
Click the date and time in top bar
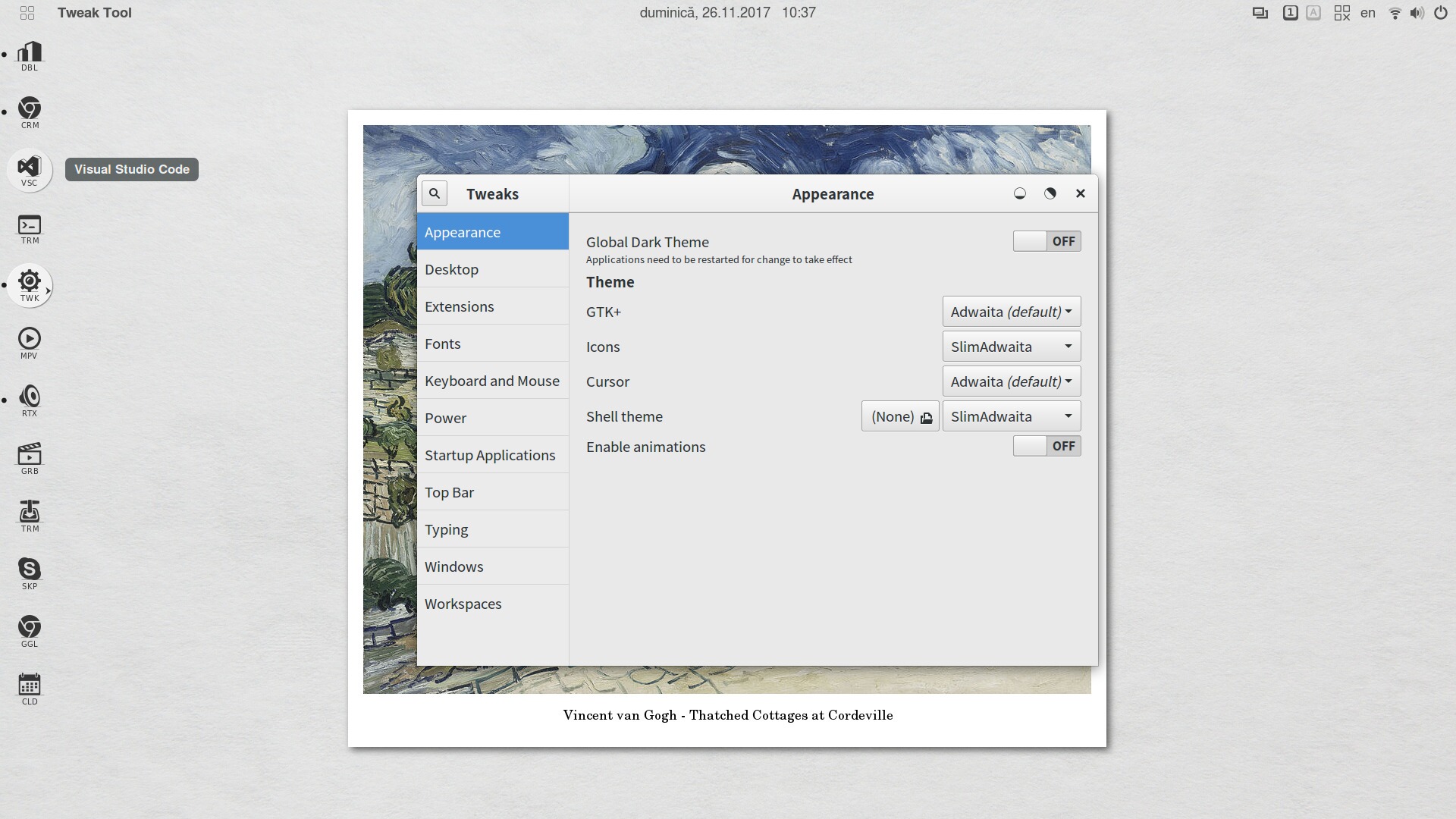(x=726, y=13)
